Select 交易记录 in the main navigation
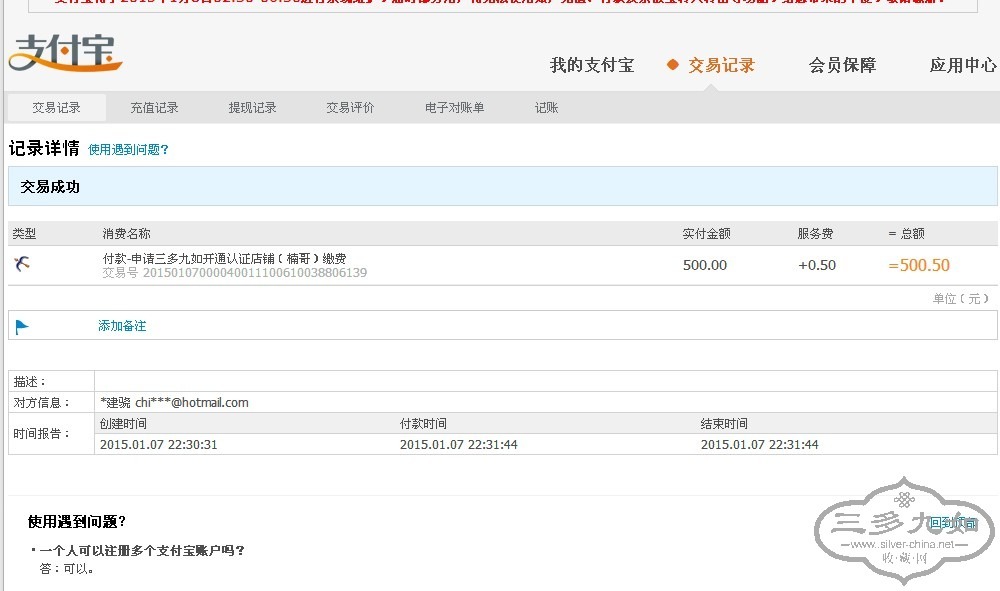Screen dimensions: 1000x591 click(721, 65)
